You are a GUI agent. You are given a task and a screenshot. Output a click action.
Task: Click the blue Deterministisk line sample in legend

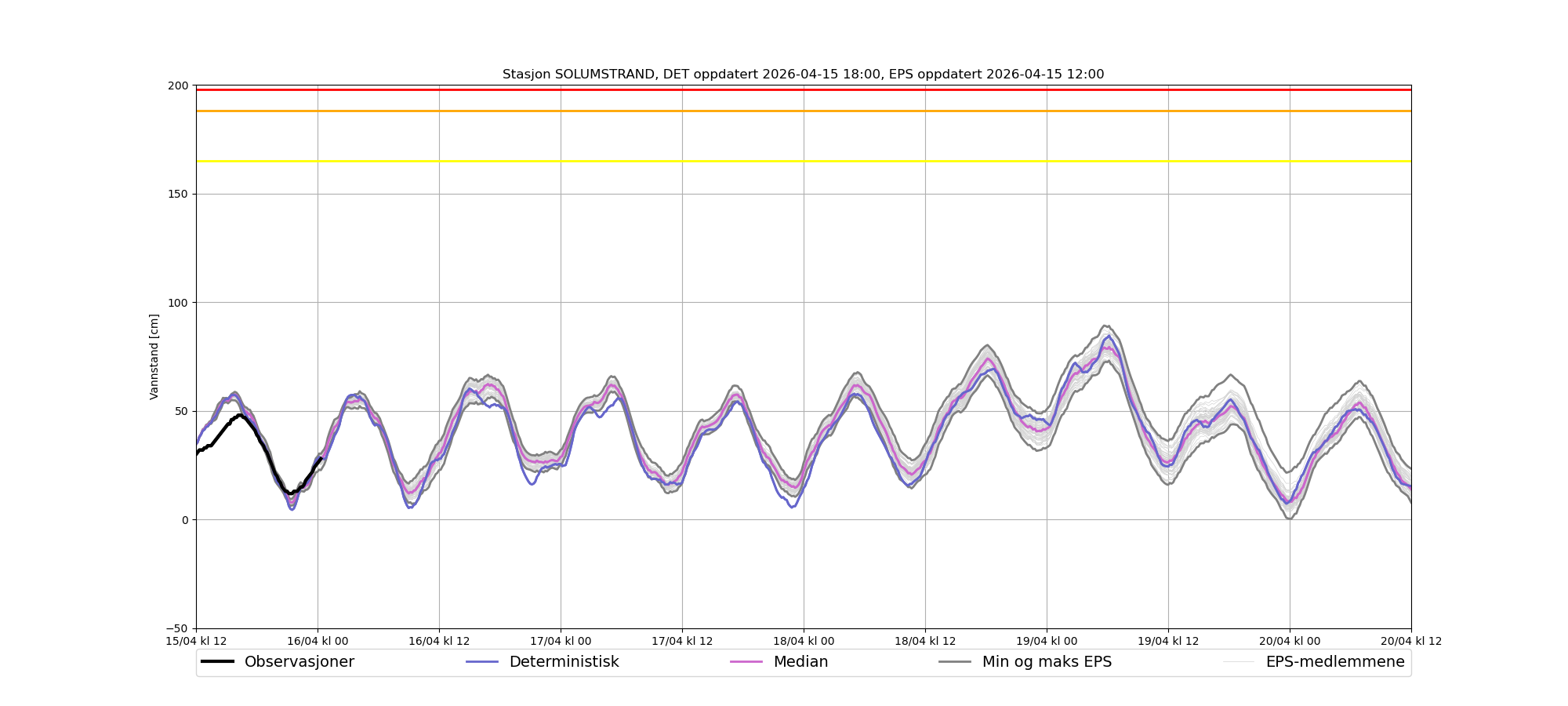(482, 662)
